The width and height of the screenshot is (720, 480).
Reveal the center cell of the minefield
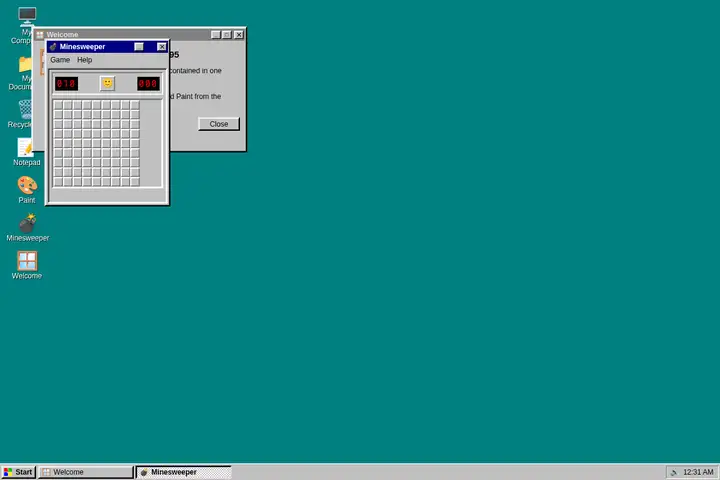(x=96, y=143)
